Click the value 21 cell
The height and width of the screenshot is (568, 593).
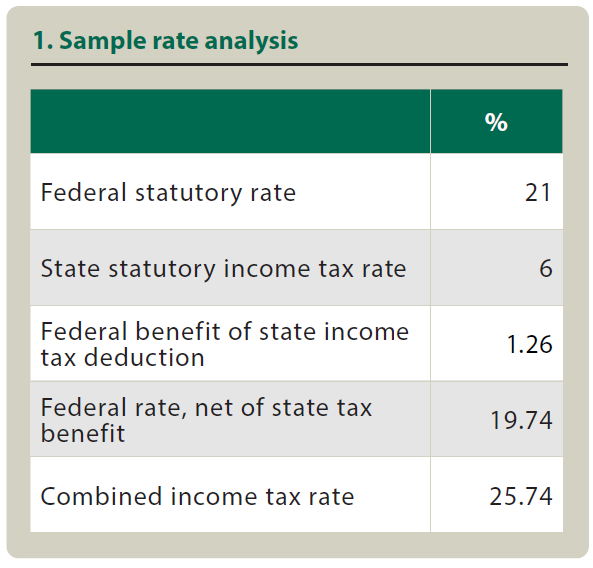[x=497, y=192]
